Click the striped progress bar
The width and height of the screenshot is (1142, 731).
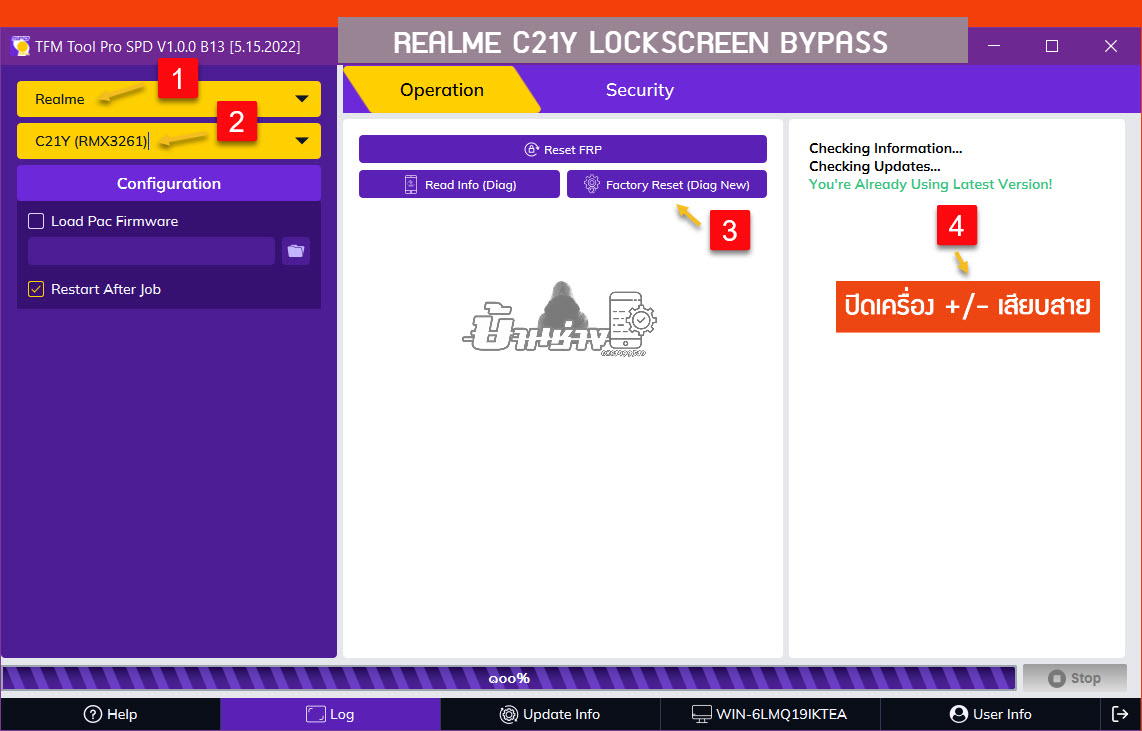click(509, 678)
